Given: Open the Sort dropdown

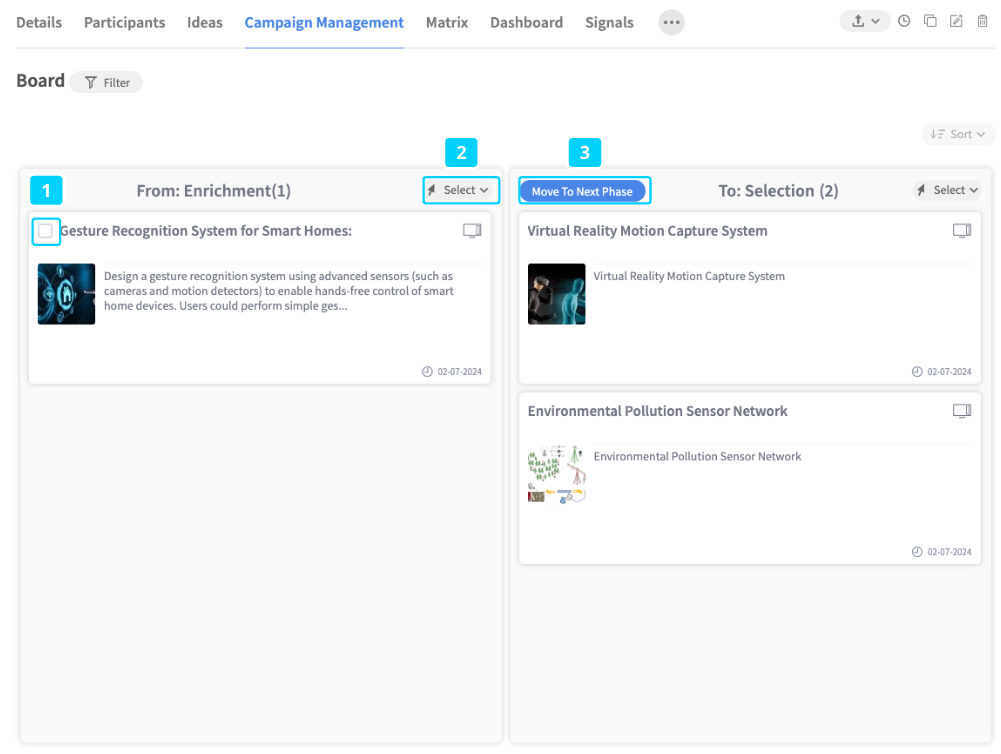Looking at the screenshot, I should 958,134.
